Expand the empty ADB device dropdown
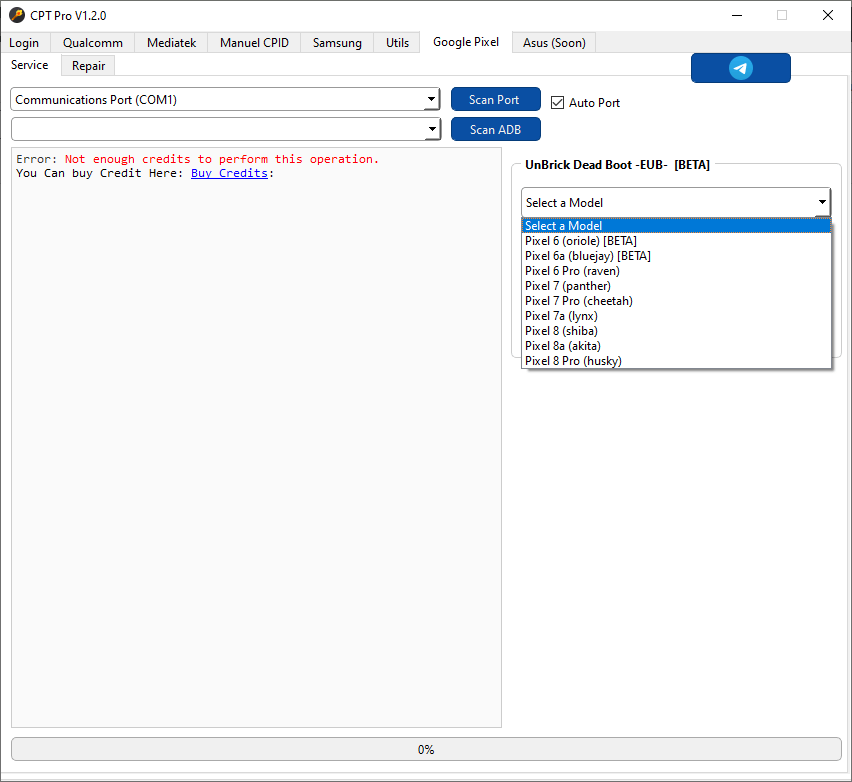The image size is (852, 782). (225, 129)
